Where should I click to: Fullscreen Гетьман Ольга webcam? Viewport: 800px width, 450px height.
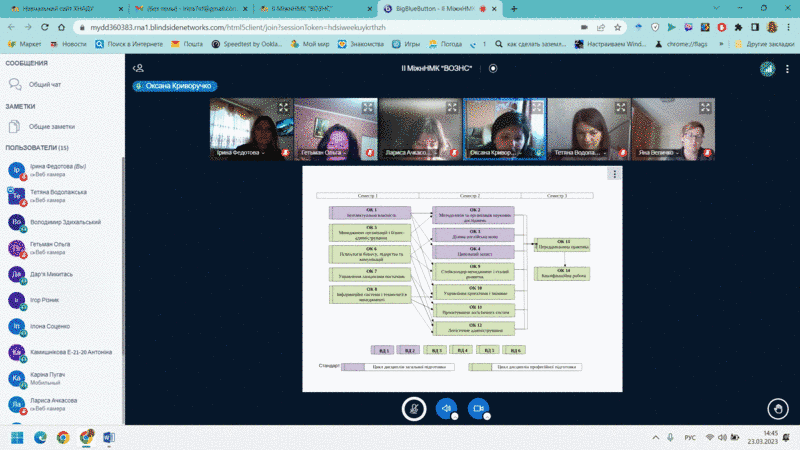[367, 107]
